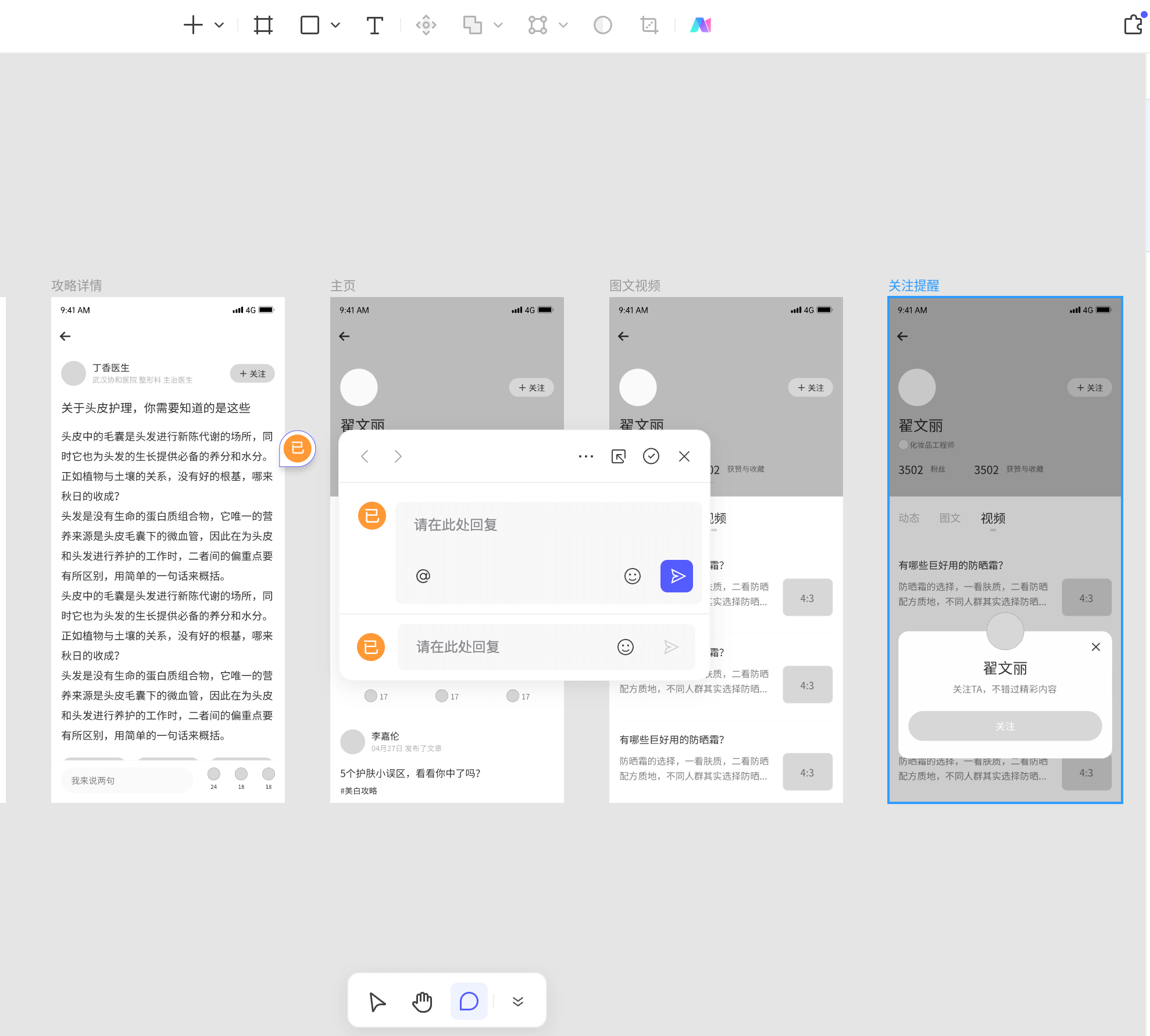Viewport: 1150px width, 1036px height.
Task: Click the circle mask icon
Action: point(603,25)
